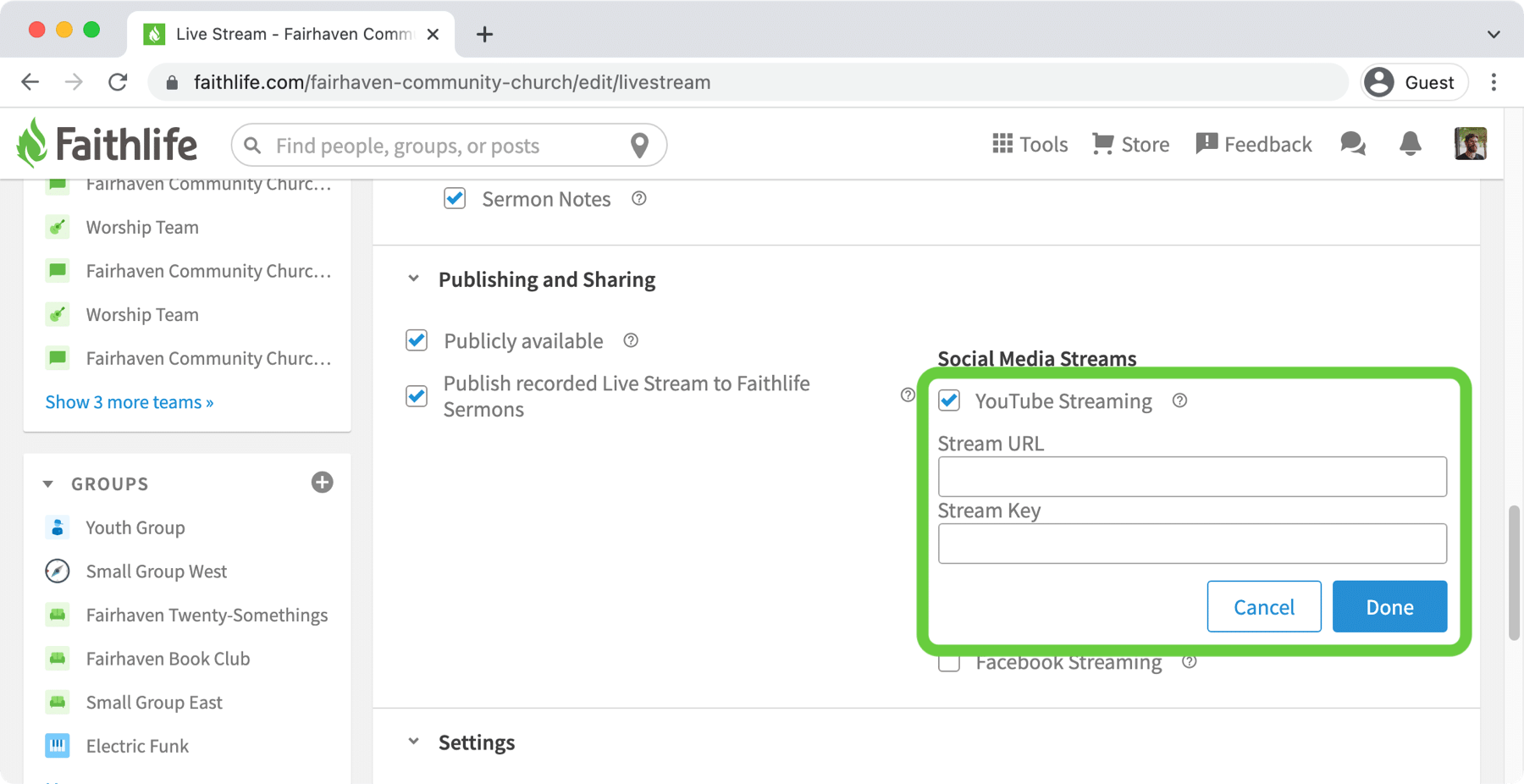This screenshot has height=784, width=1524.
Task: Open the Store cart link
Action: click(x=1130, y=144)
